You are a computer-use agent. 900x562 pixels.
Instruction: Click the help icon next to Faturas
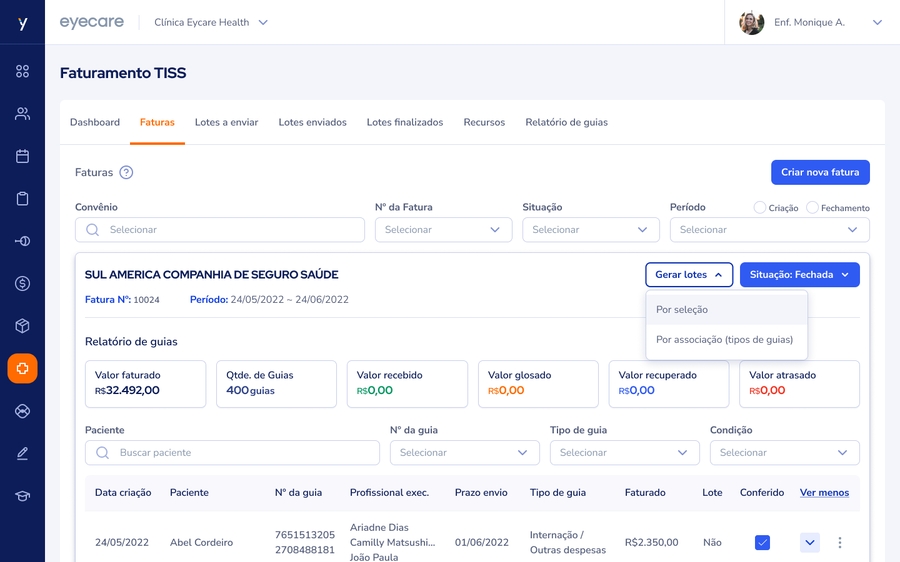[126, 172]
